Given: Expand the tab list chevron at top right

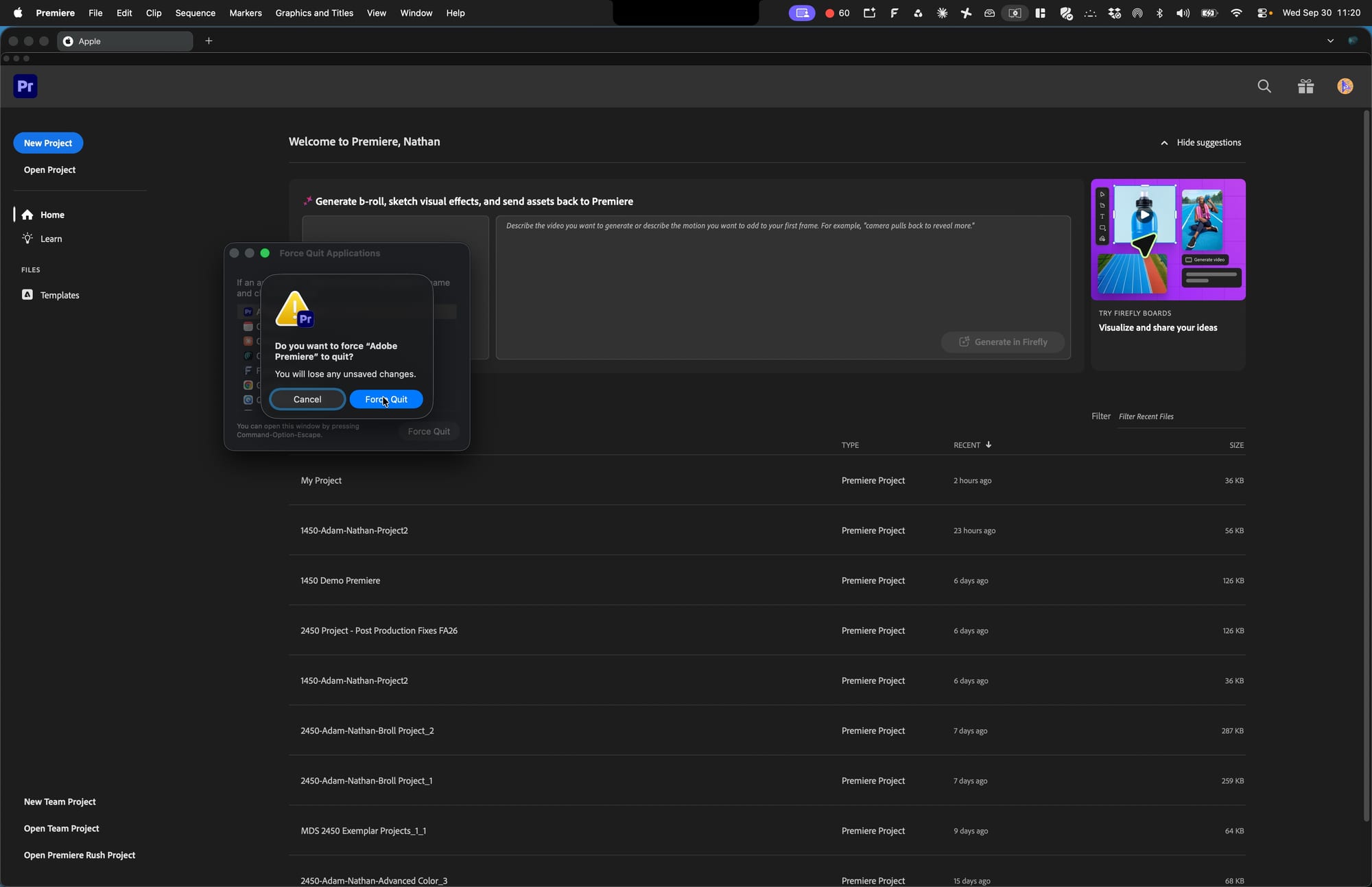Looking at the screenshot, I should tap(1330, 41).
